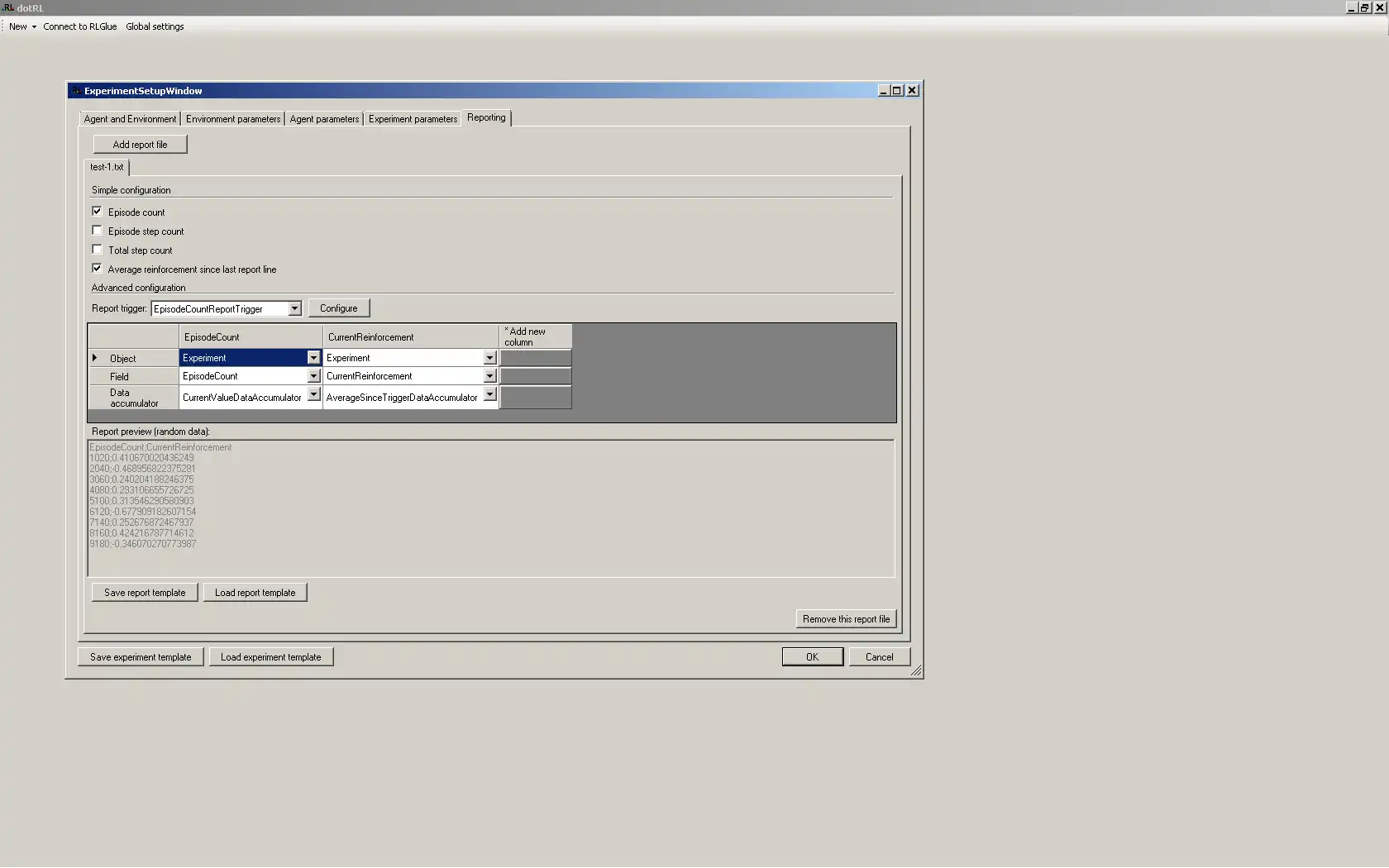Confirm with the OK button
The image size is (1389, 868).
[813, 657]
